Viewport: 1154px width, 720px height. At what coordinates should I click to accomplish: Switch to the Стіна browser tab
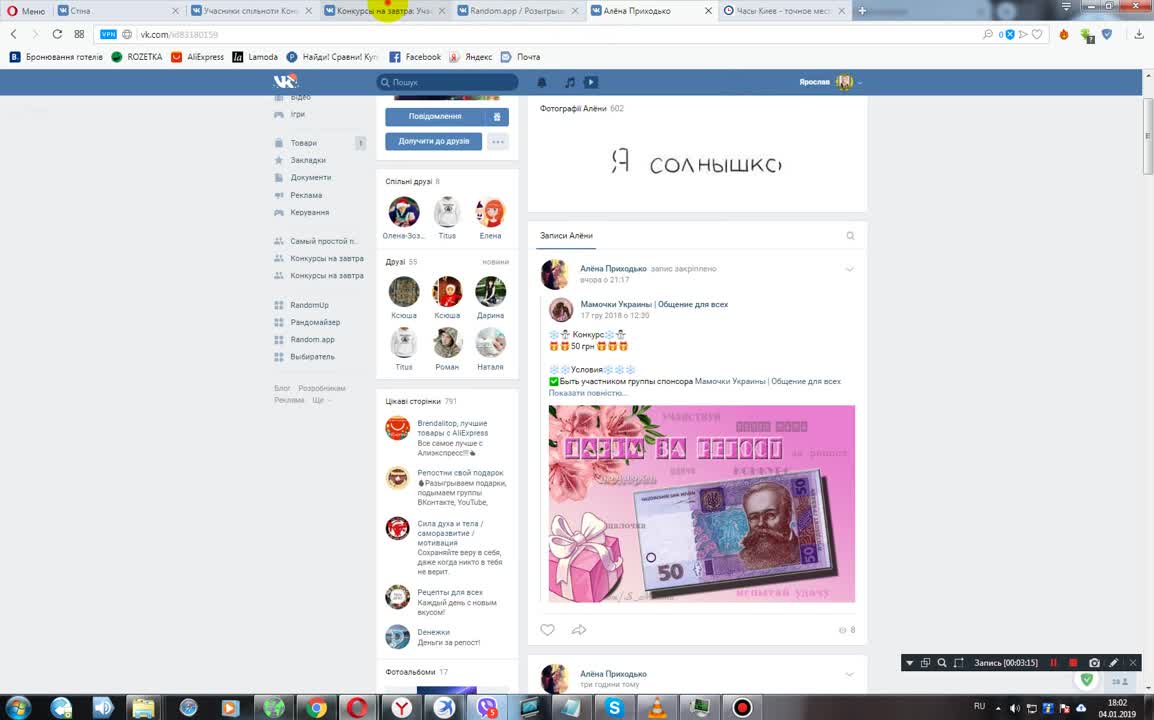pos(118,11)
